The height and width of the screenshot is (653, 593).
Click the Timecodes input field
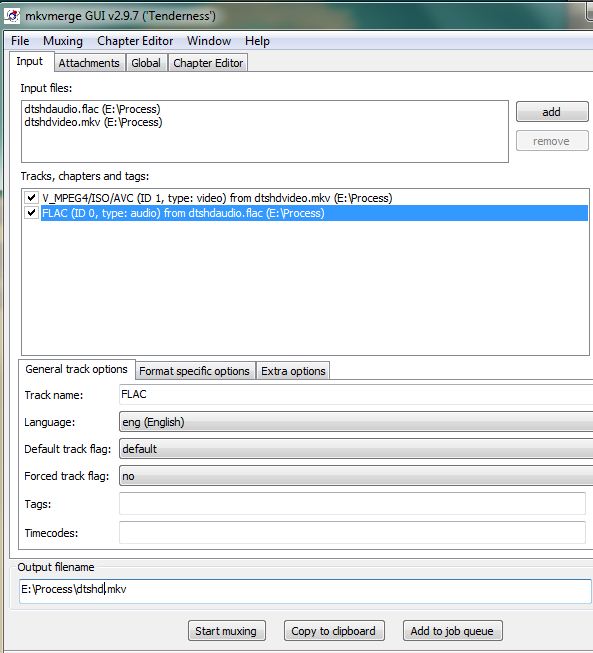coord(352,533)
